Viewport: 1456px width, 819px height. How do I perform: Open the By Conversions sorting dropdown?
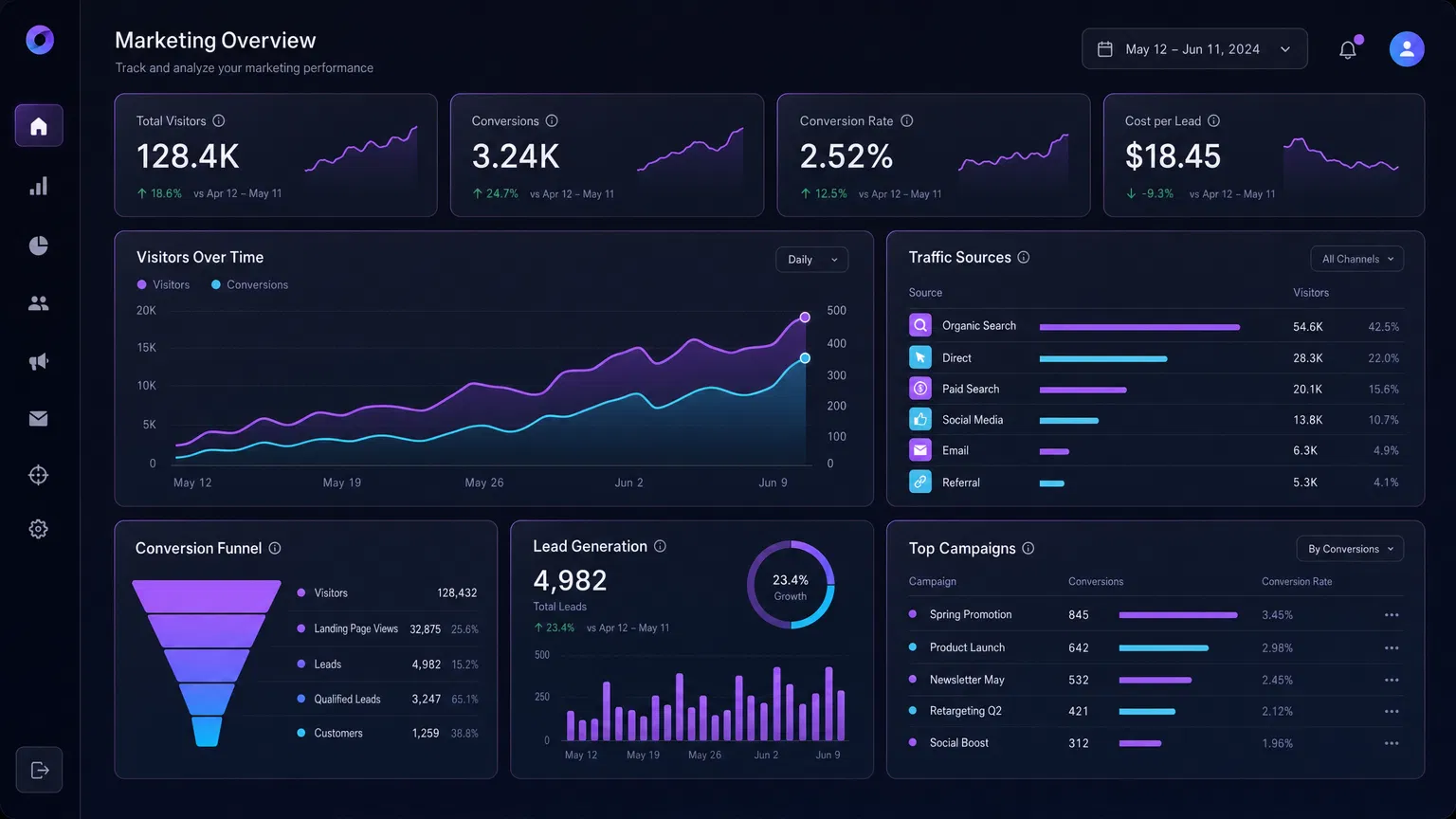[x=1349, y=548]
